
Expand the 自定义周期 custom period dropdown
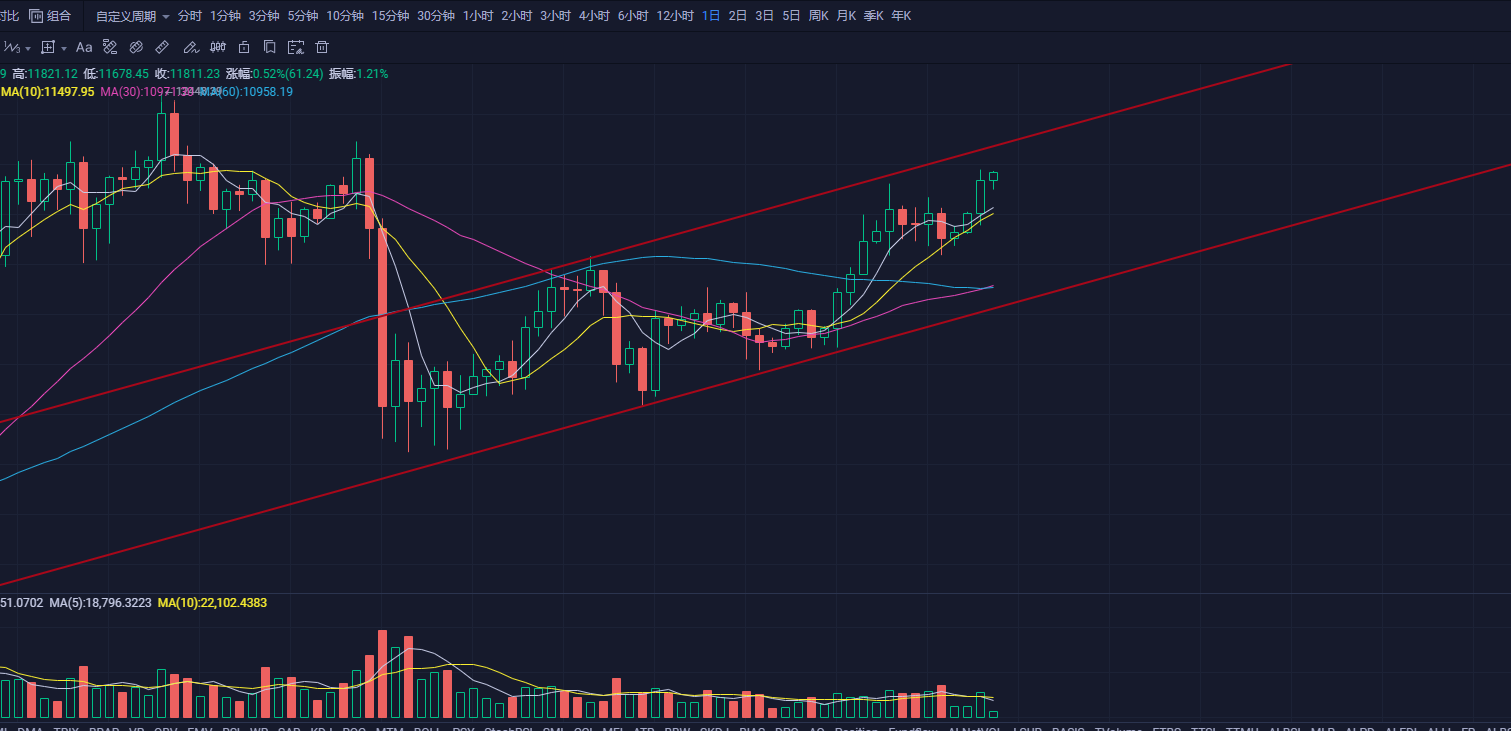(x=133, y=16)
